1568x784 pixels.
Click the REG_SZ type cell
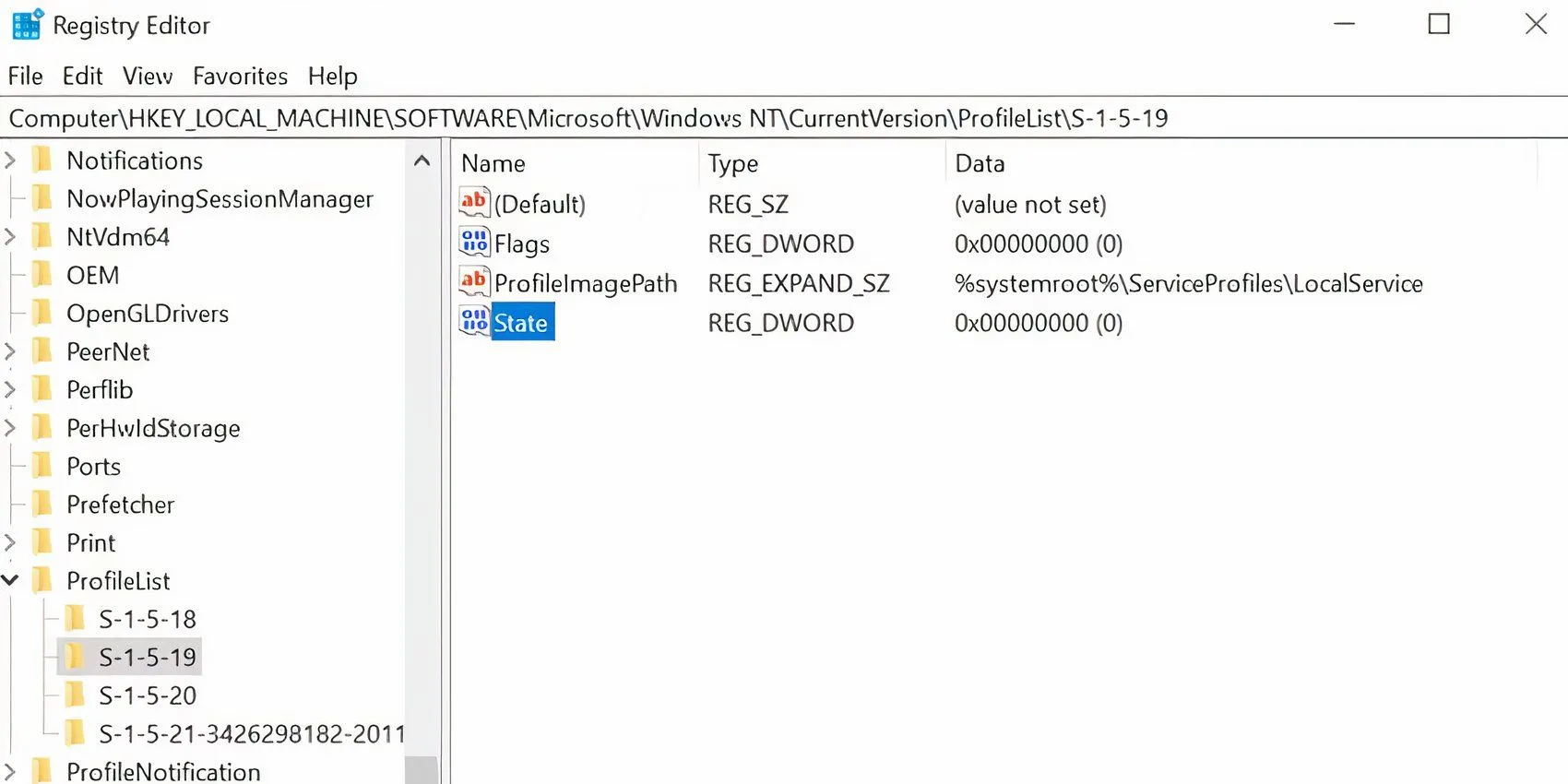point(748,204)
